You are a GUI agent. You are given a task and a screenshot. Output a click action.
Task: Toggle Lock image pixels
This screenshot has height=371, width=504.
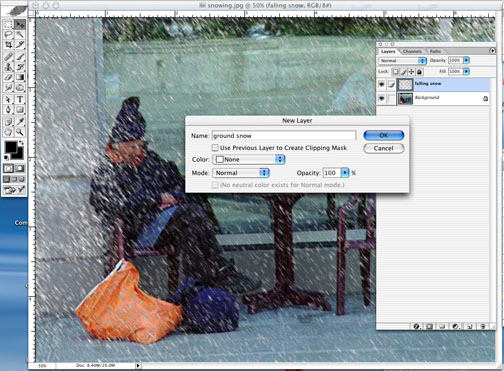(x=403, y=71)
